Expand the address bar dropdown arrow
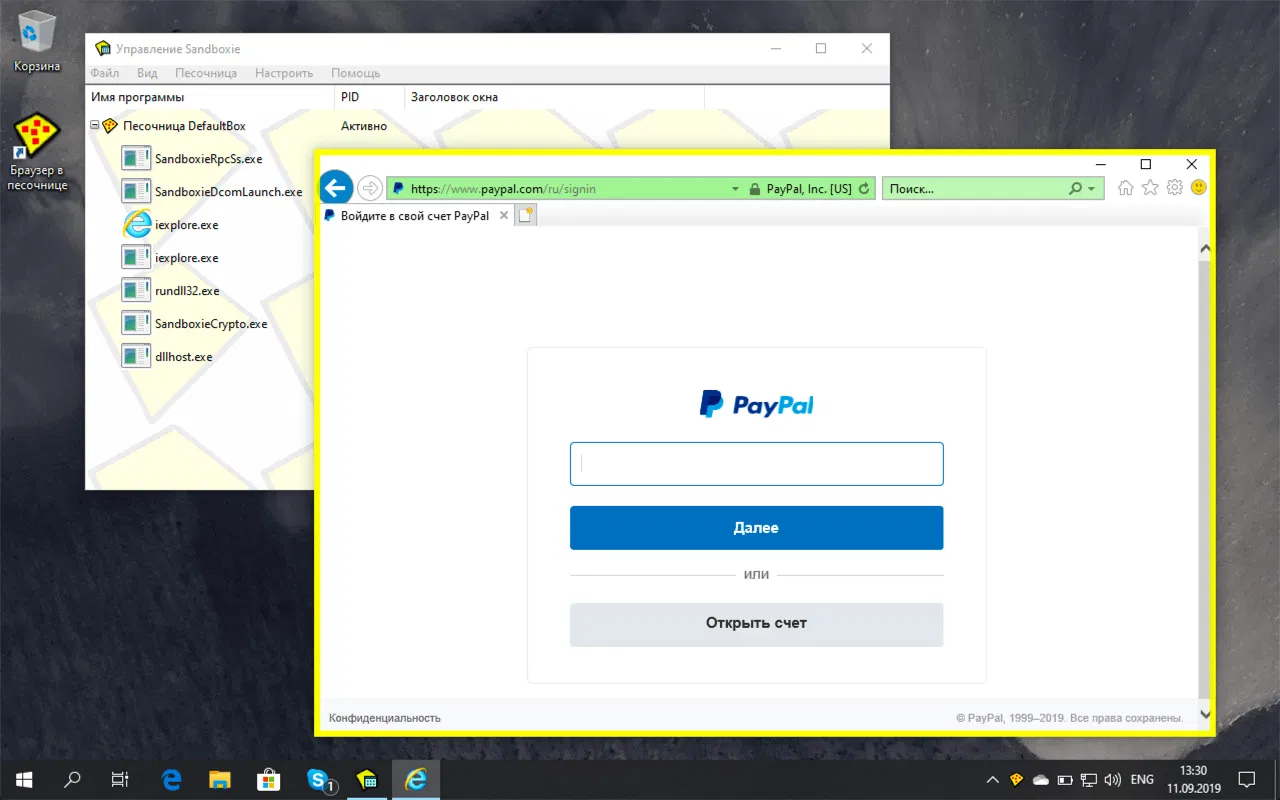 coord(735,188)
